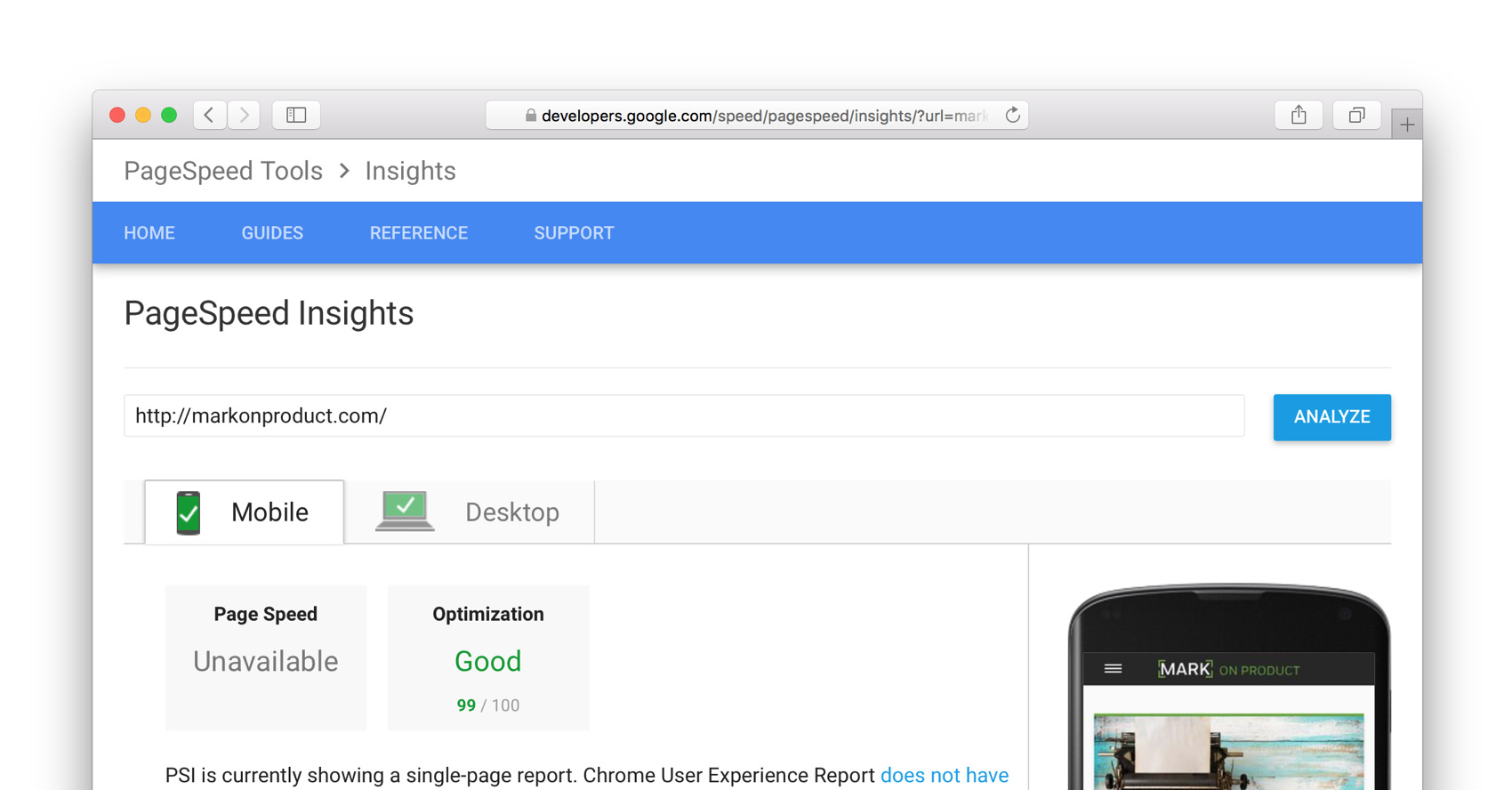The image size is (1512, 790).
Task: Click the Page Speed Unavailable card
Action: pos(266,657)
